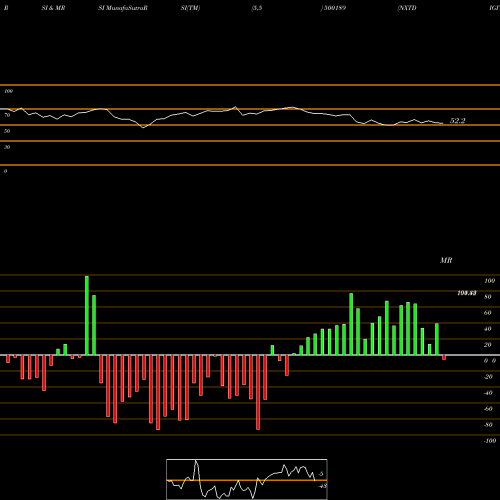The height and width of the screenshot is (500, 500).
Task: Click the tallest green MR histogram bar
Action: point(87,315)
